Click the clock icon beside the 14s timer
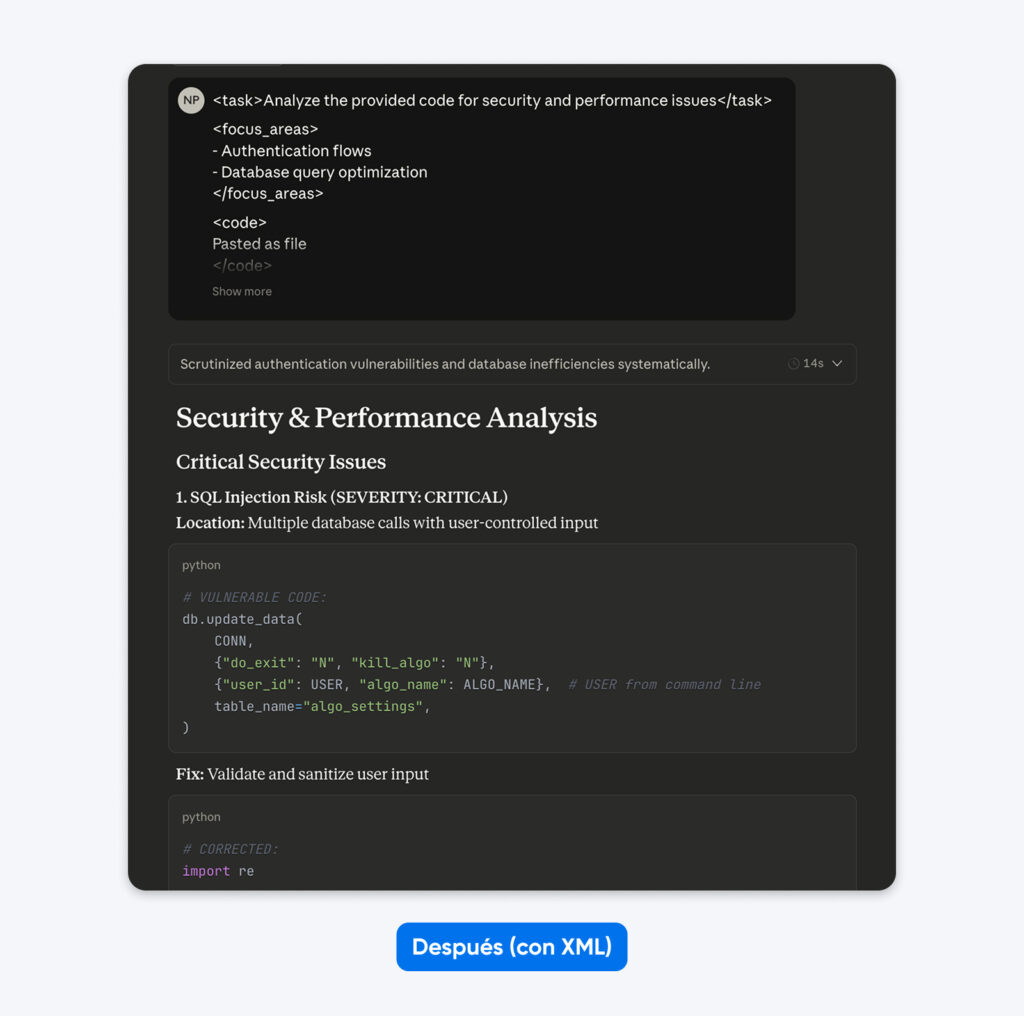The image size is (1024, 1016). click(794, 363)
